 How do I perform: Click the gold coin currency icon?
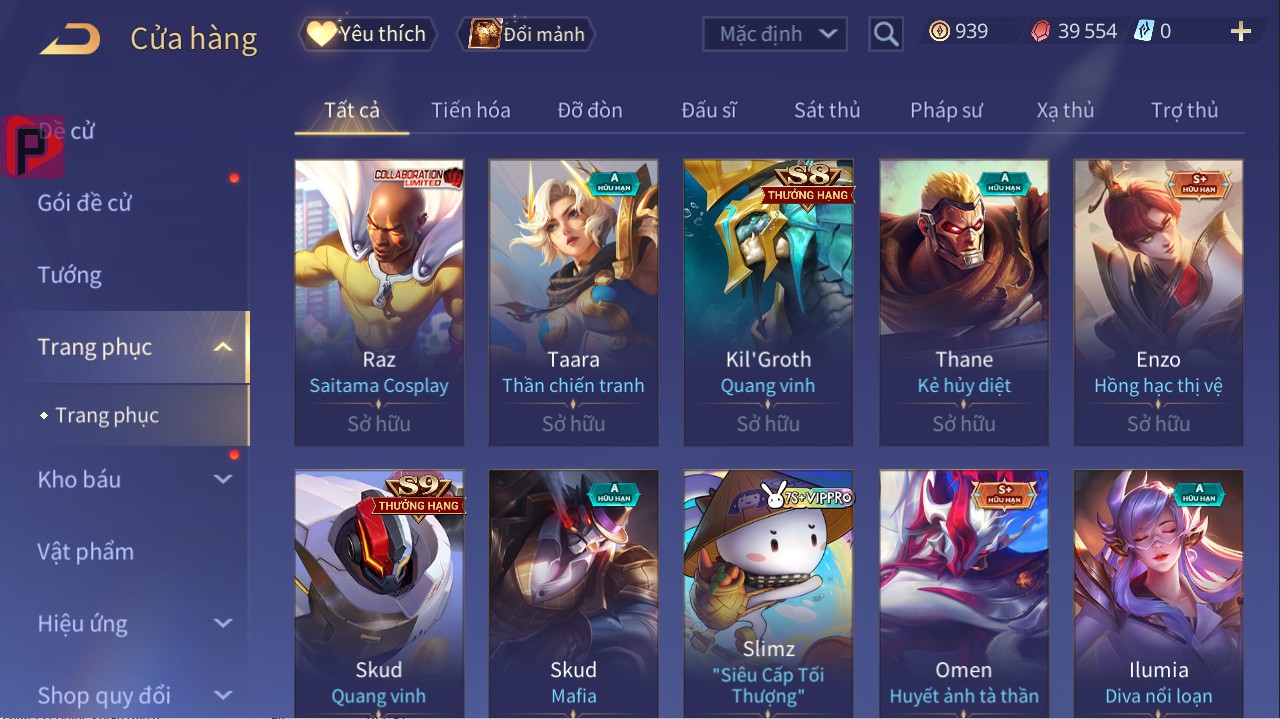[x=939, y=31]
